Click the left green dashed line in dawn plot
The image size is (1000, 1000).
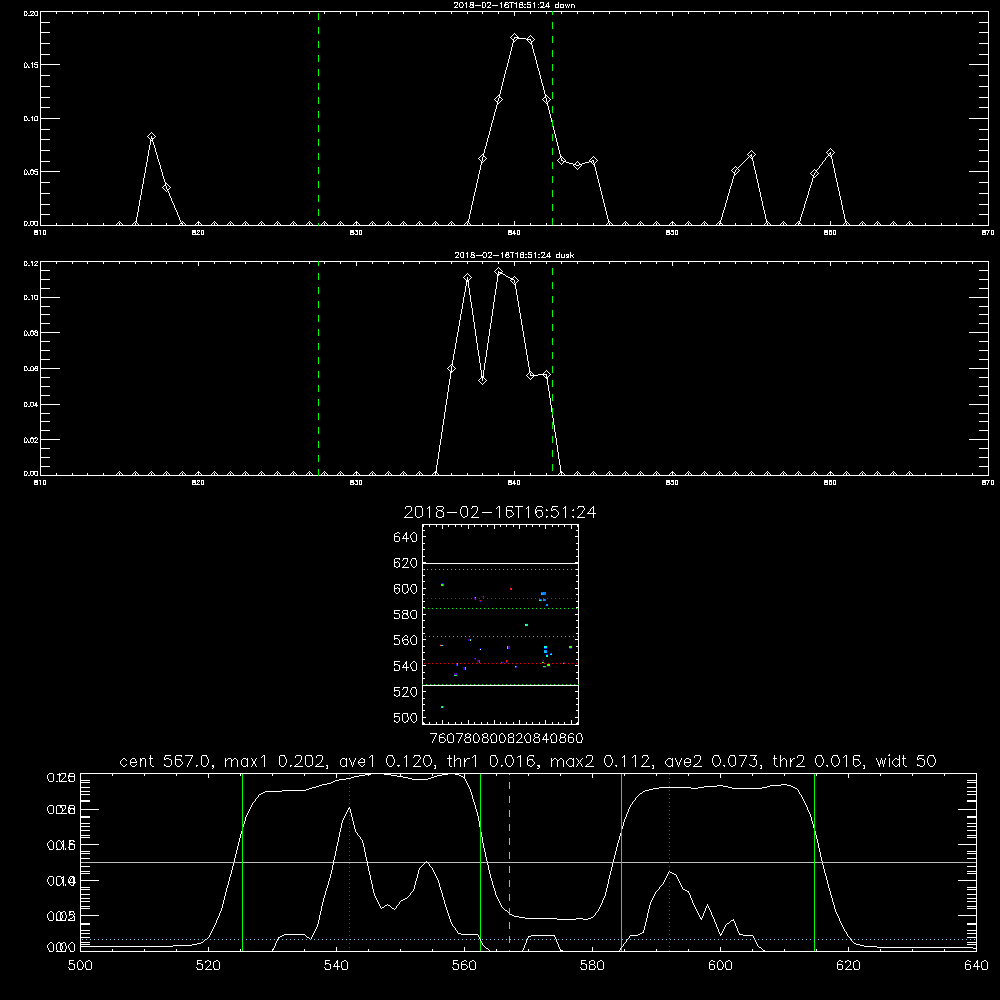(318, 118)
